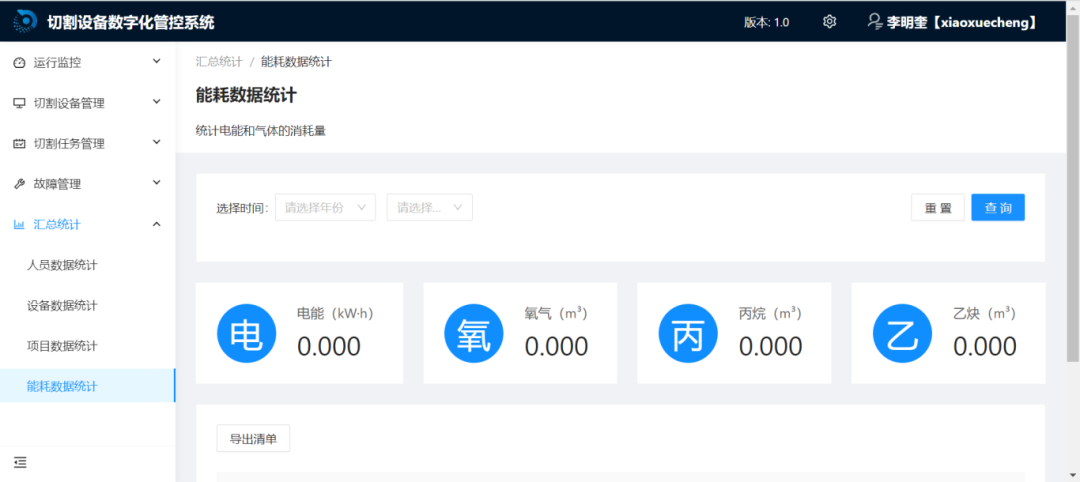Click the 乙炔（m³） card label
The height and width of the screenshot is (482, 1080).
coord(984,314)
